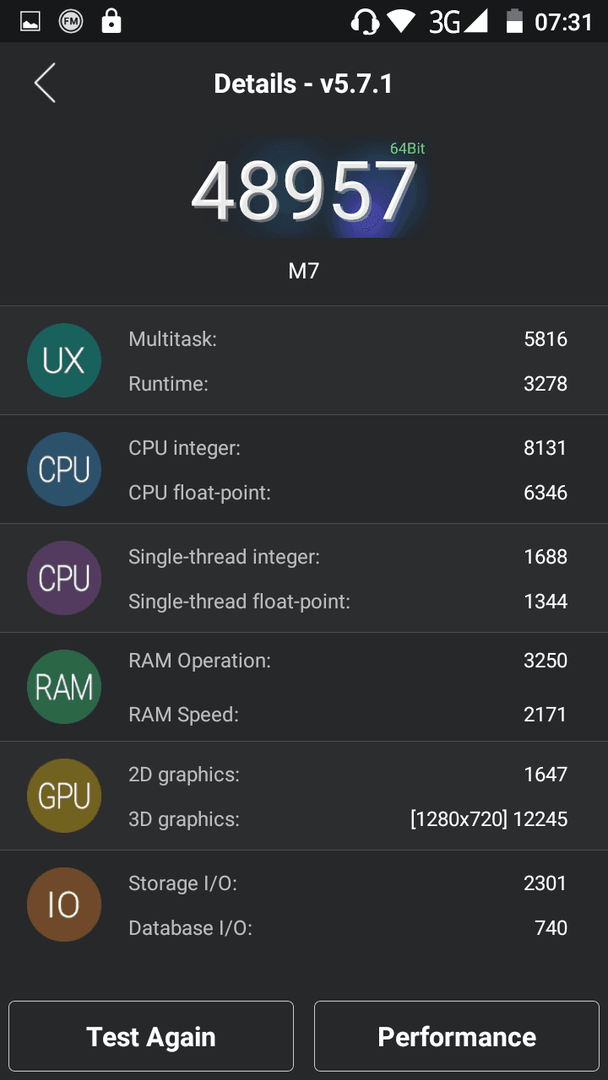
Task: Open the Performance button
Action: pos(457,1037)
